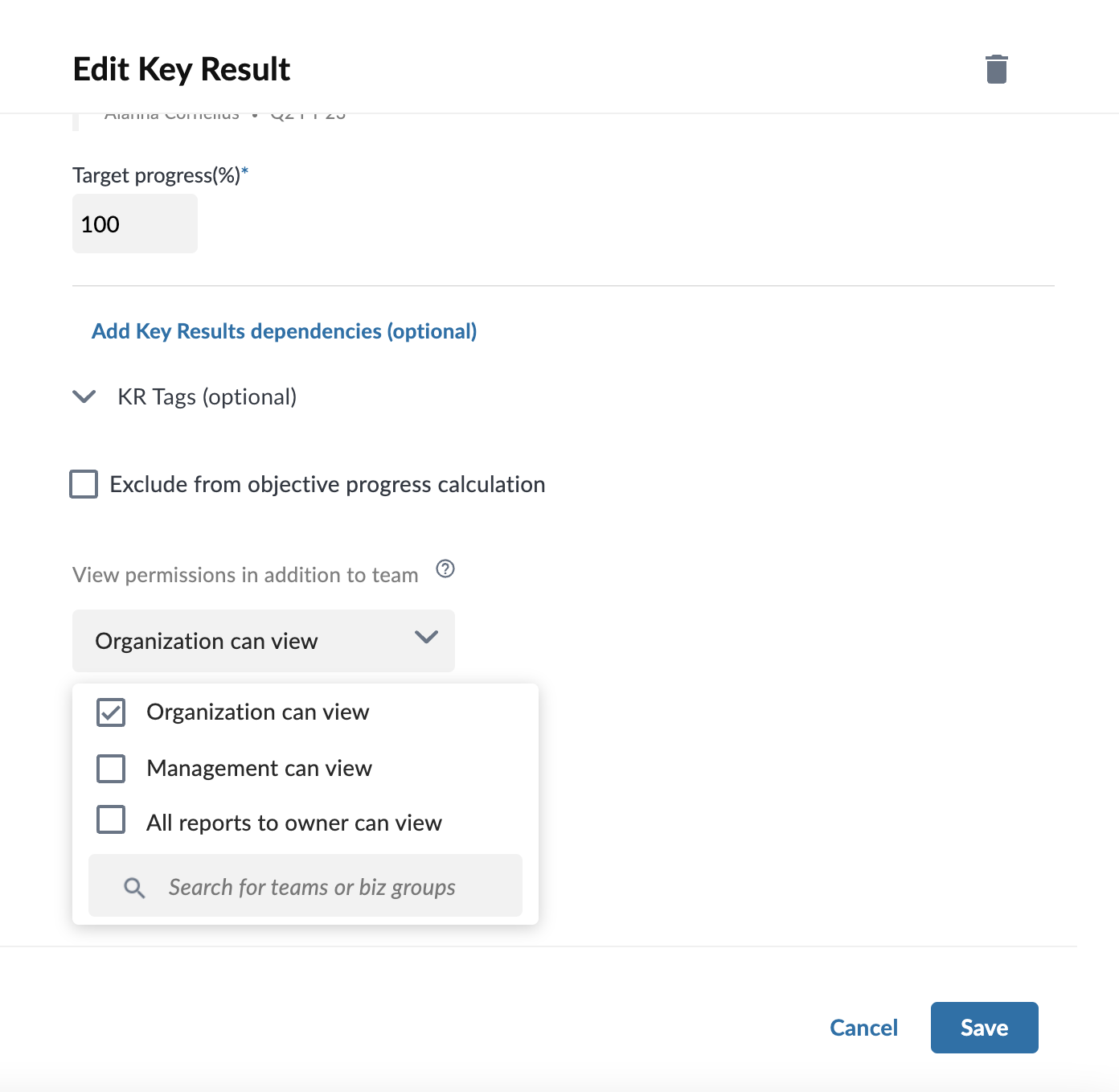Enable Management can view checkbox
1119x1092 pixels.
click(111, 769)
